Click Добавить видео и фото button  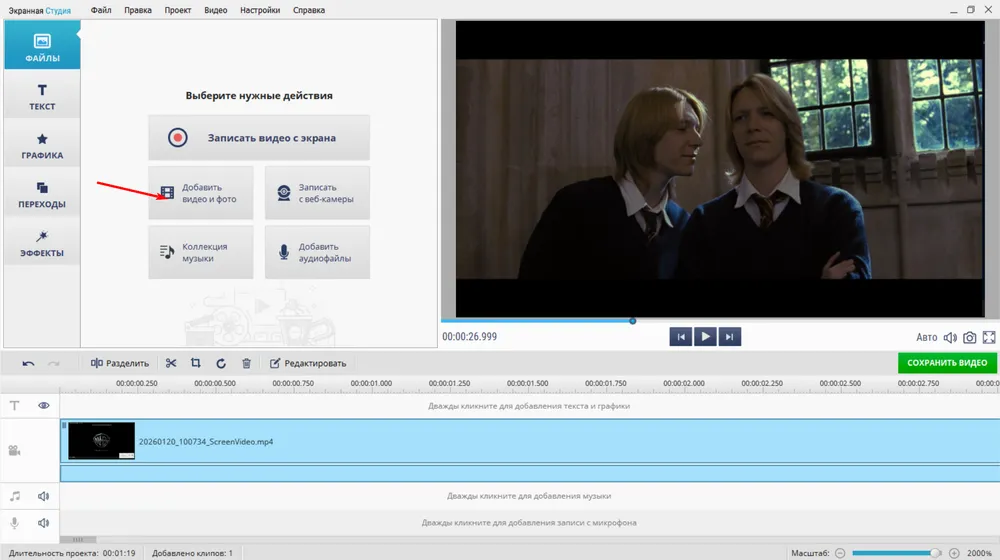pos(201,193)
